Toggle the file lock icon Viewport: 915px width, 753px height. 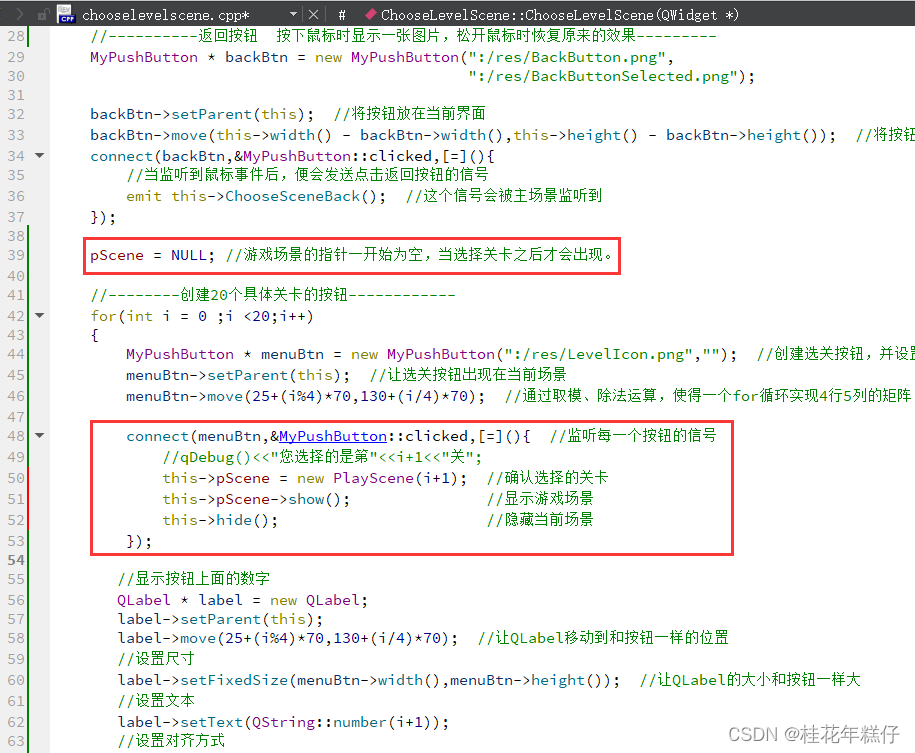(x=43, y=15)
